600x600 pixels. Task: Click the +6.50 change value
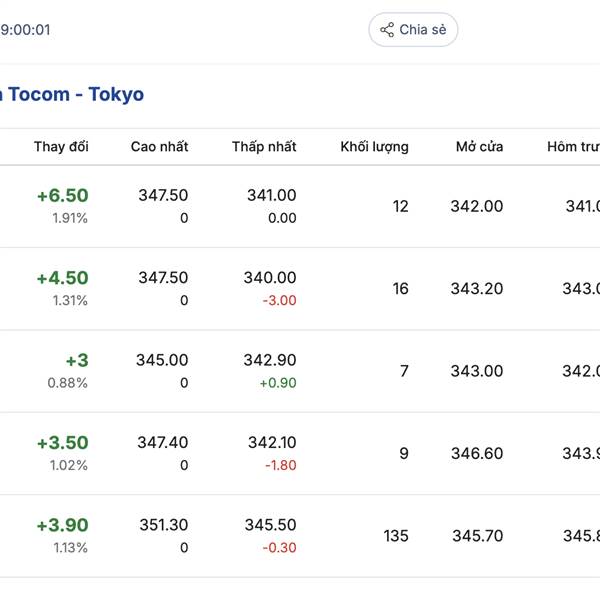point(62,196)
